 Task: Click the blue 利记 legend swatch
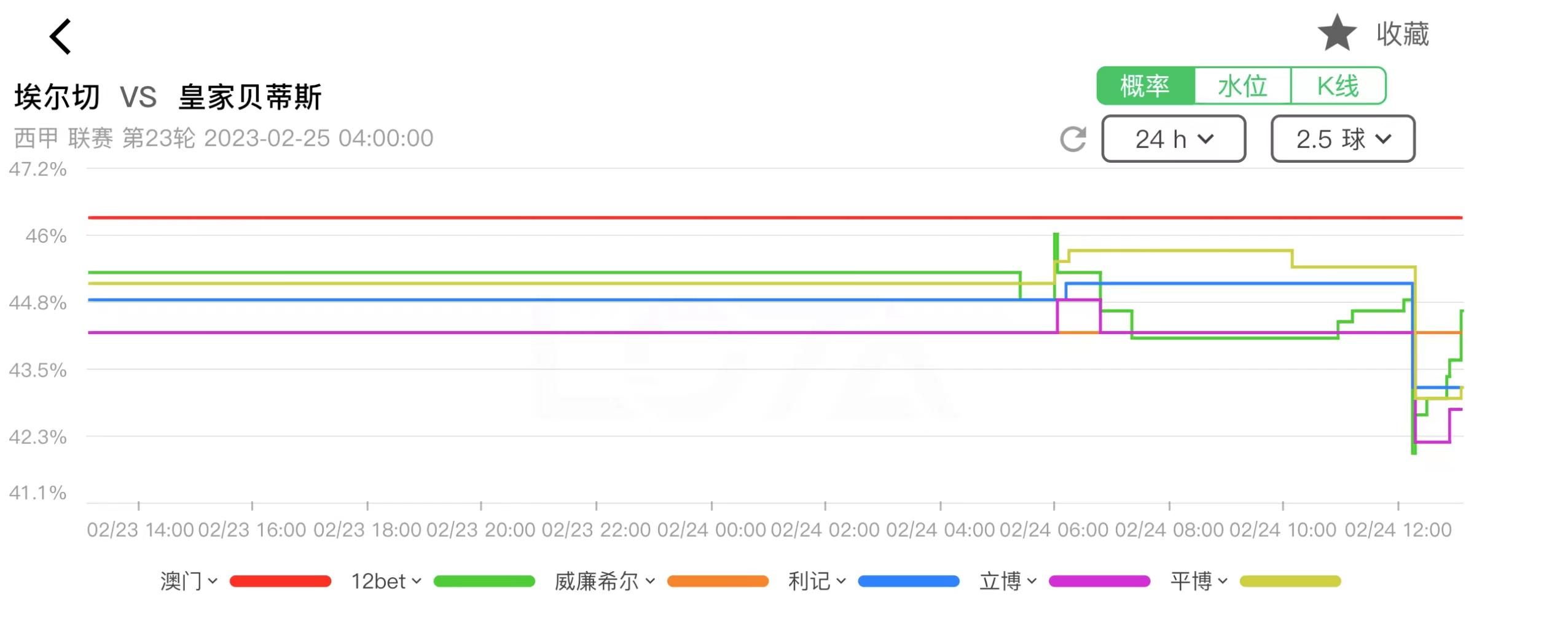click(908, 582)
